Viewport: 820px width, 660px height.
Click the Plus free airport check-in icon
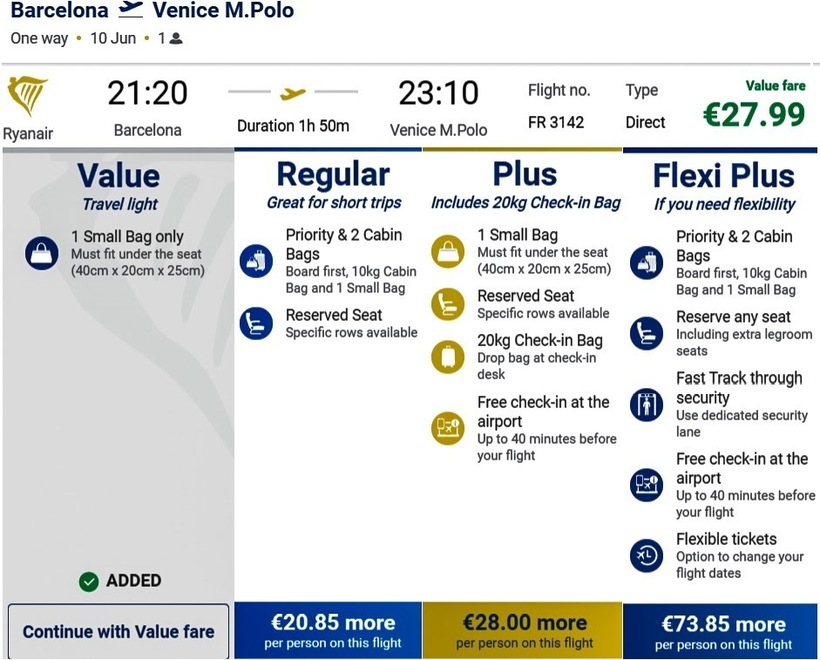pos(447,428)
